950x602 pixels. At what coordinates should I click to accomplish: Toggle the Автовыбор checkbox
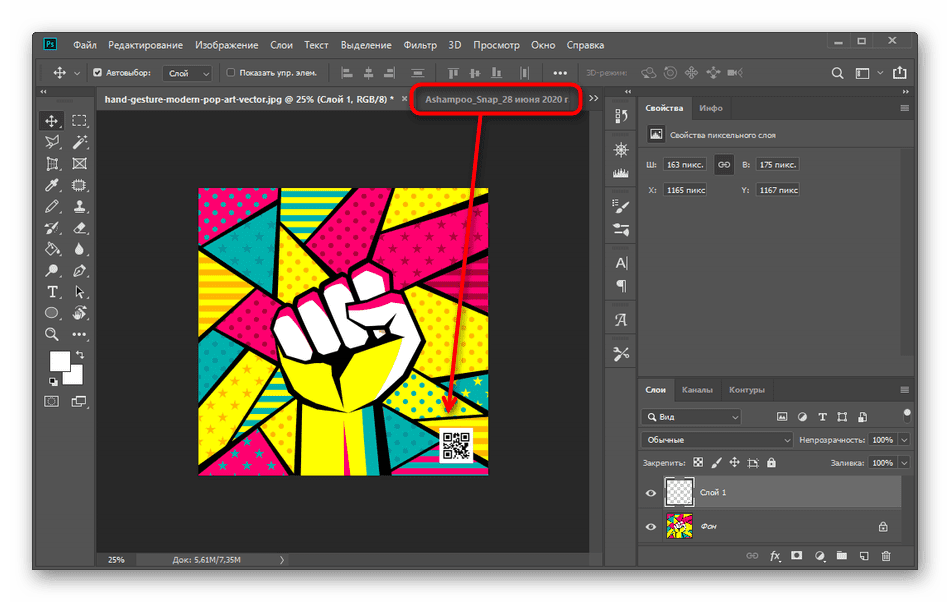97,73
